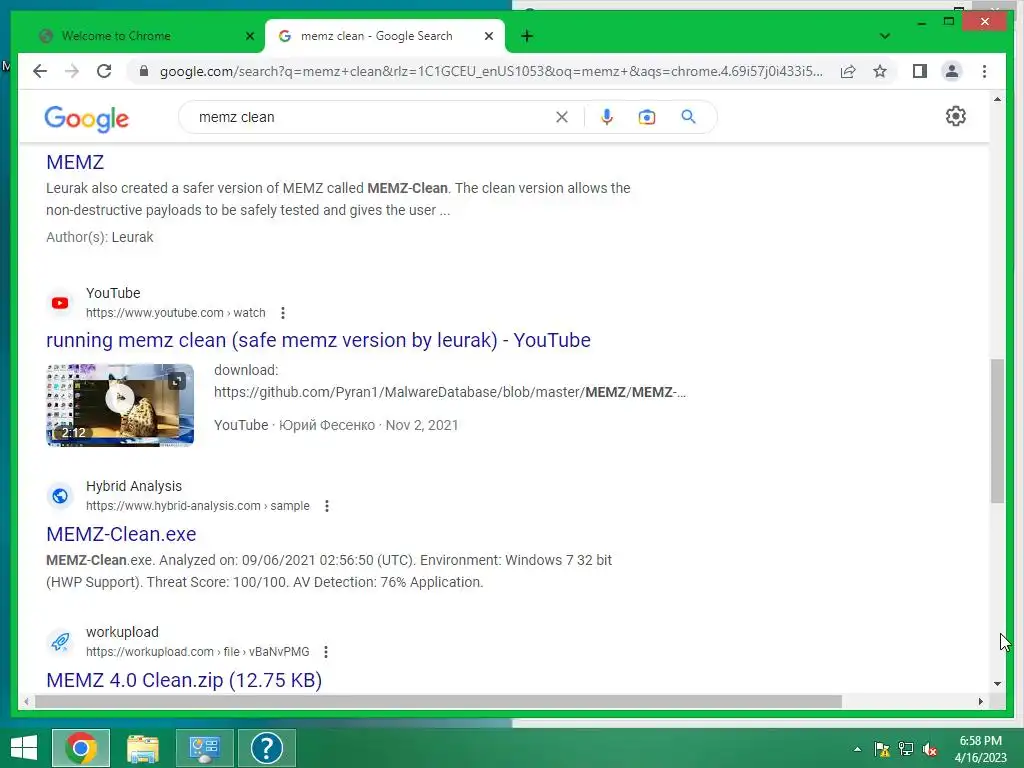The height and width of the screenshot is (768, 1024).
Task: Click the scroll down arrow
Action: click(997, 684)
